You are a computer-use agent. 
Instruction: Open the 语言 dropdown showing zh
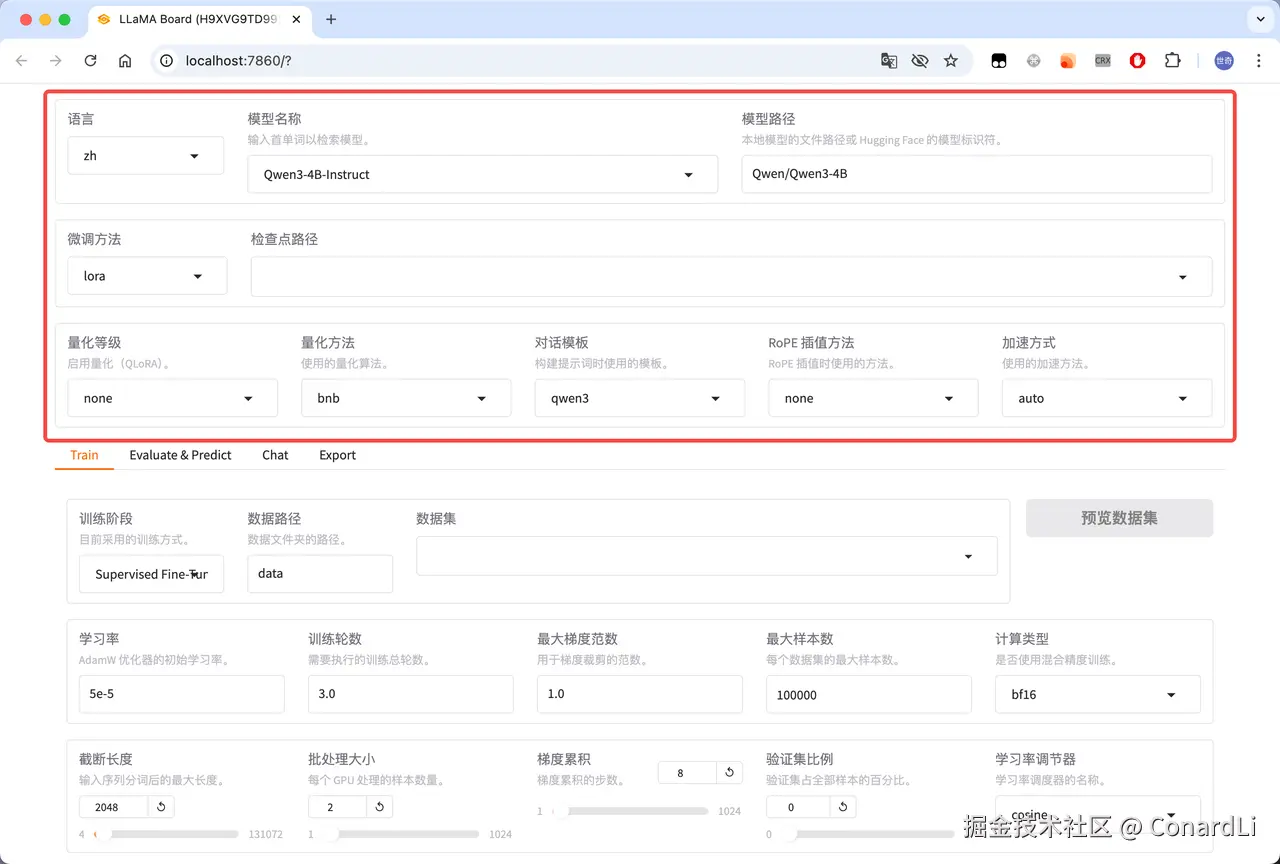pyautogui.click(x=146, y=156)
